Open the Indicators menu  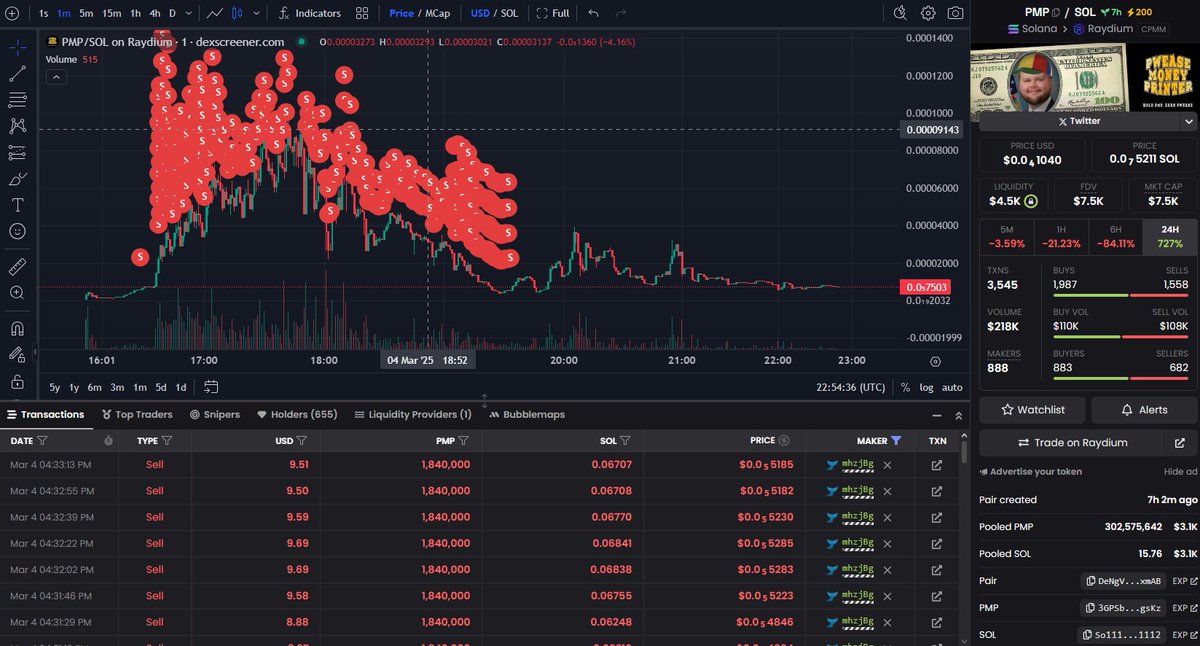(x=310, y=13)
